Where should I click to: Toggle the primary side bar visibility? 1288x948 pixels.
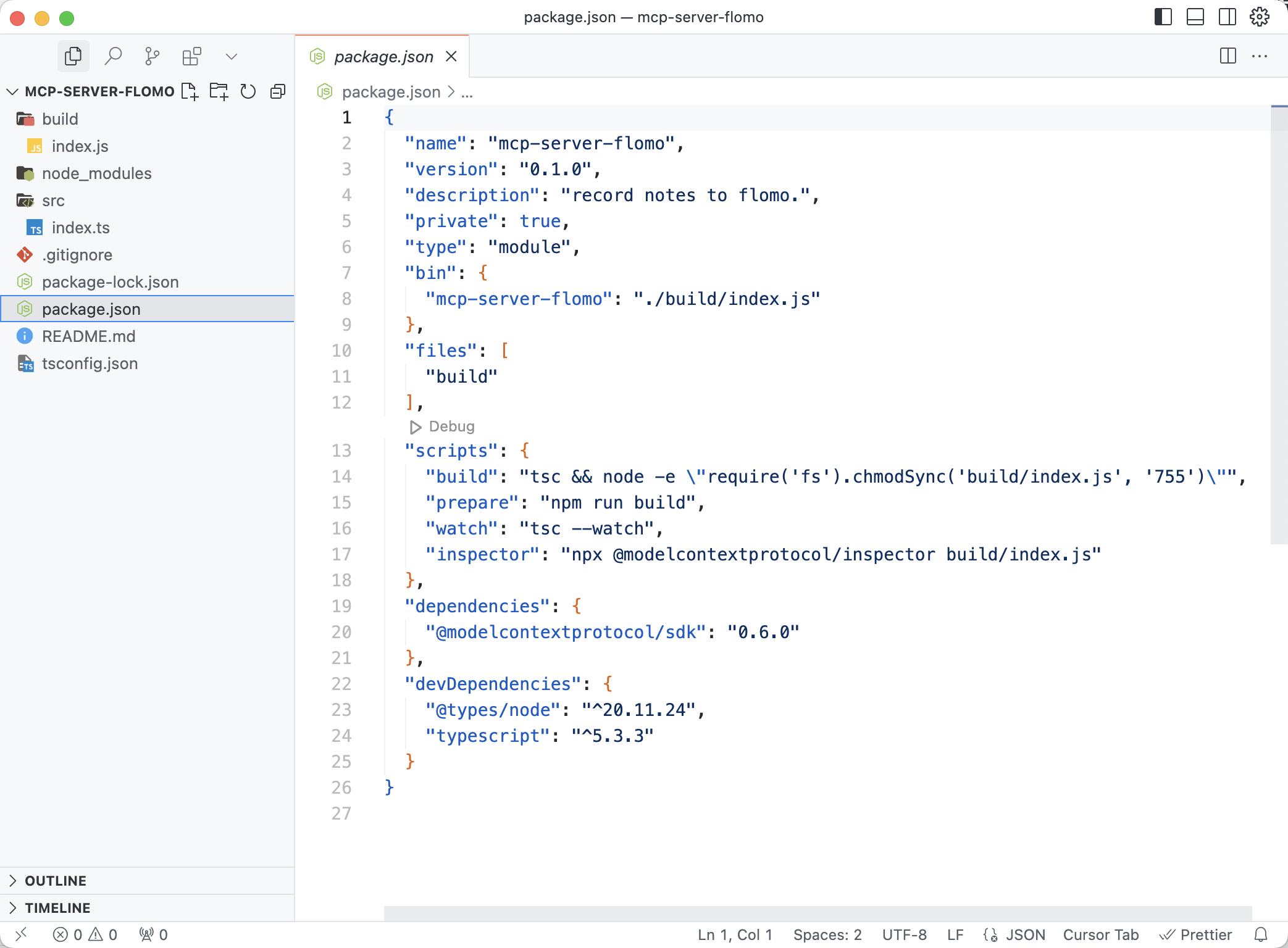1163,17
